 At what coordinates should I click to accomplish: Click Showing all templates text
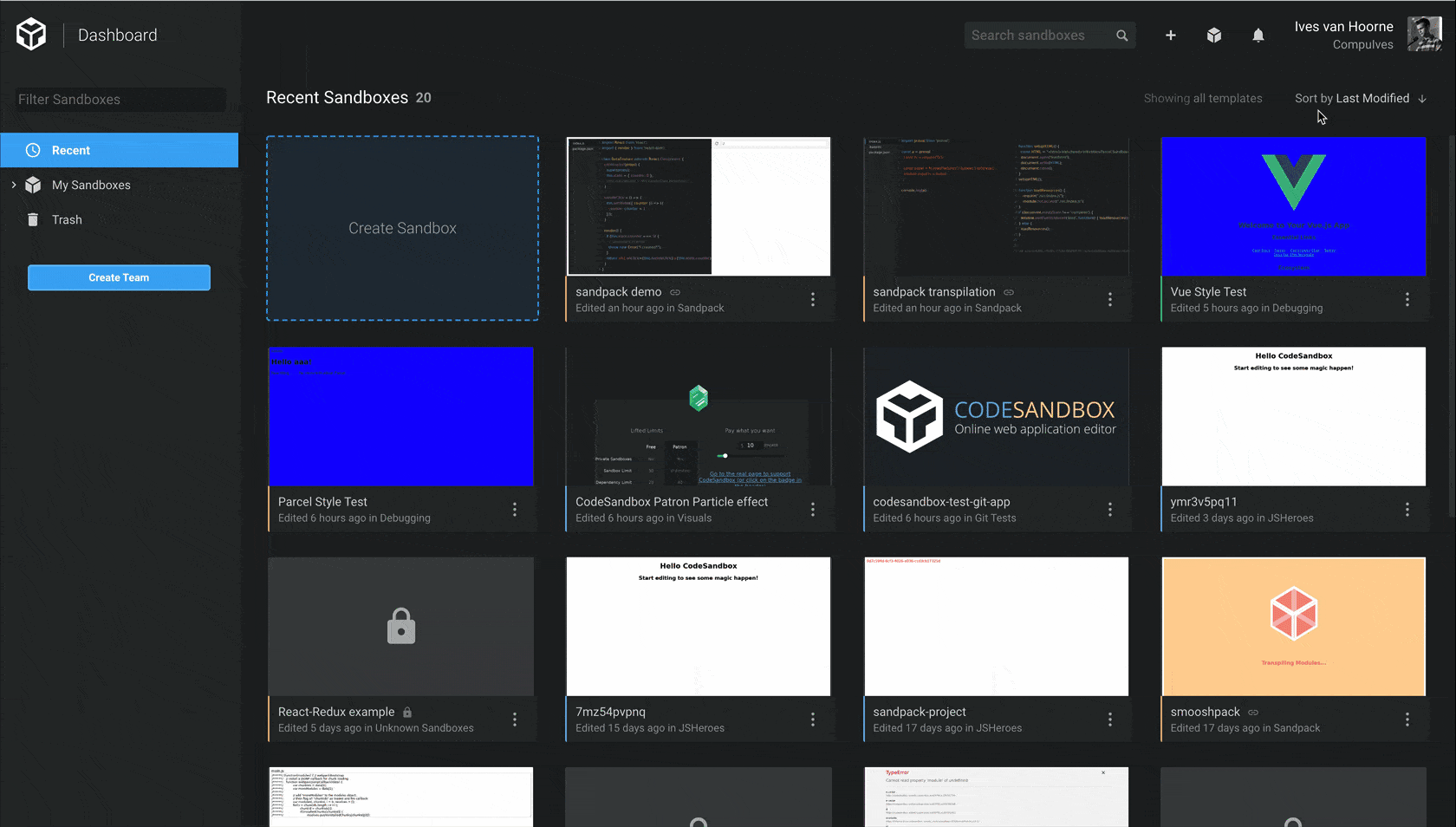[x=1203, y=98]
